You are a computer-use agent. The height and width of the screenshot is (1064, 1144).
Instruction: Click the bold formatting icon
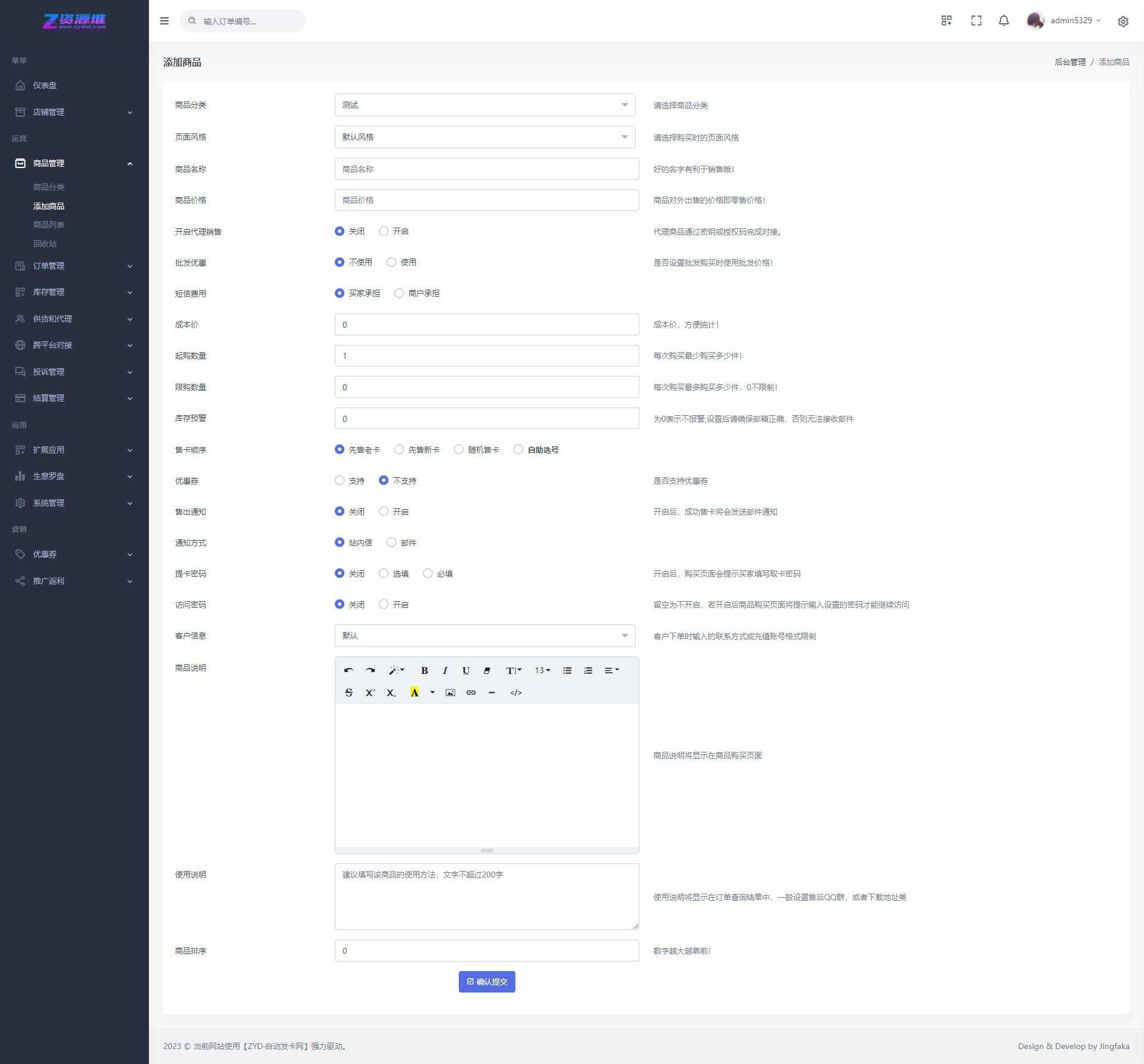coord(424,670)
